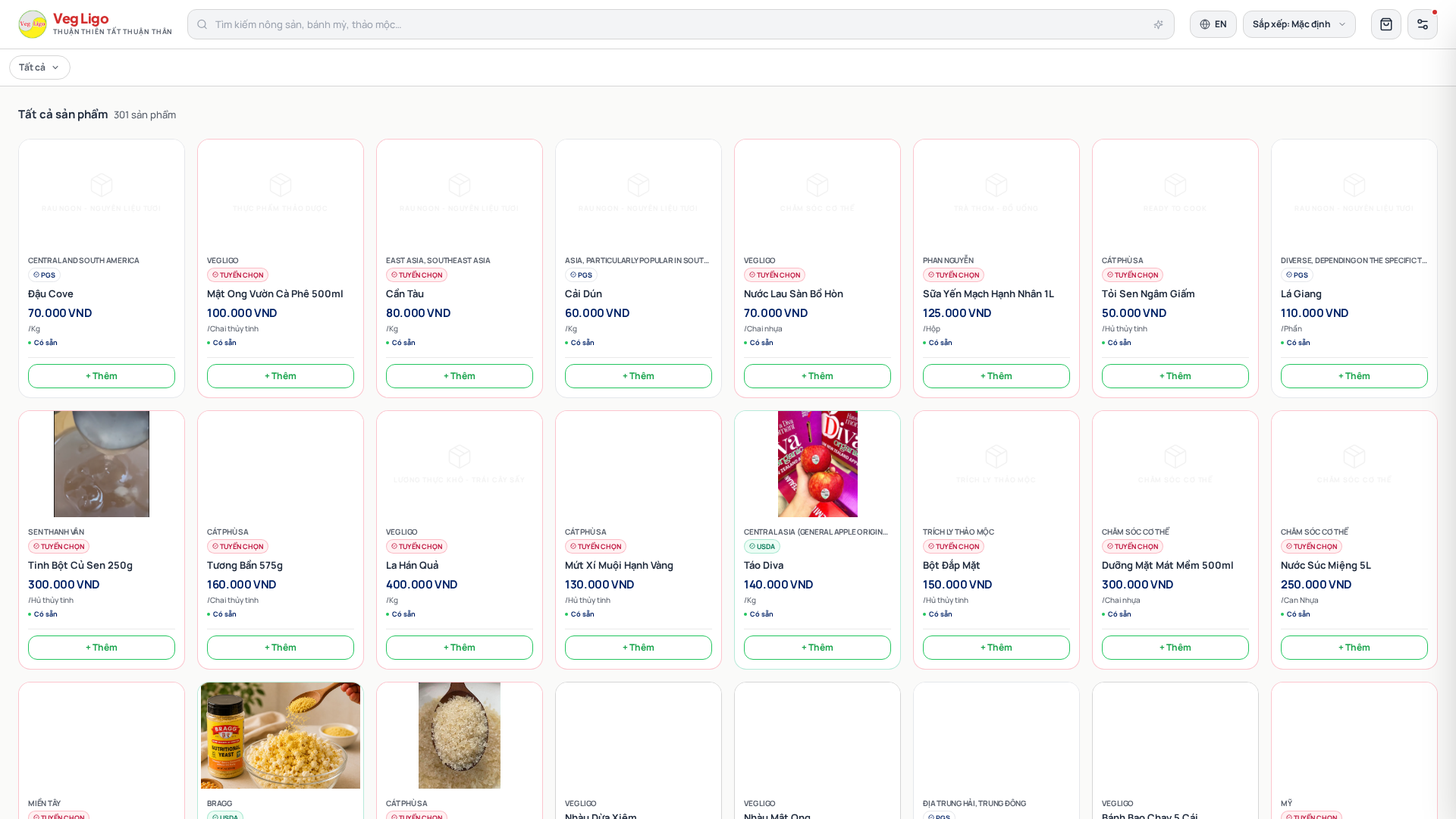Click the search magnifier icon

[202, 24]
